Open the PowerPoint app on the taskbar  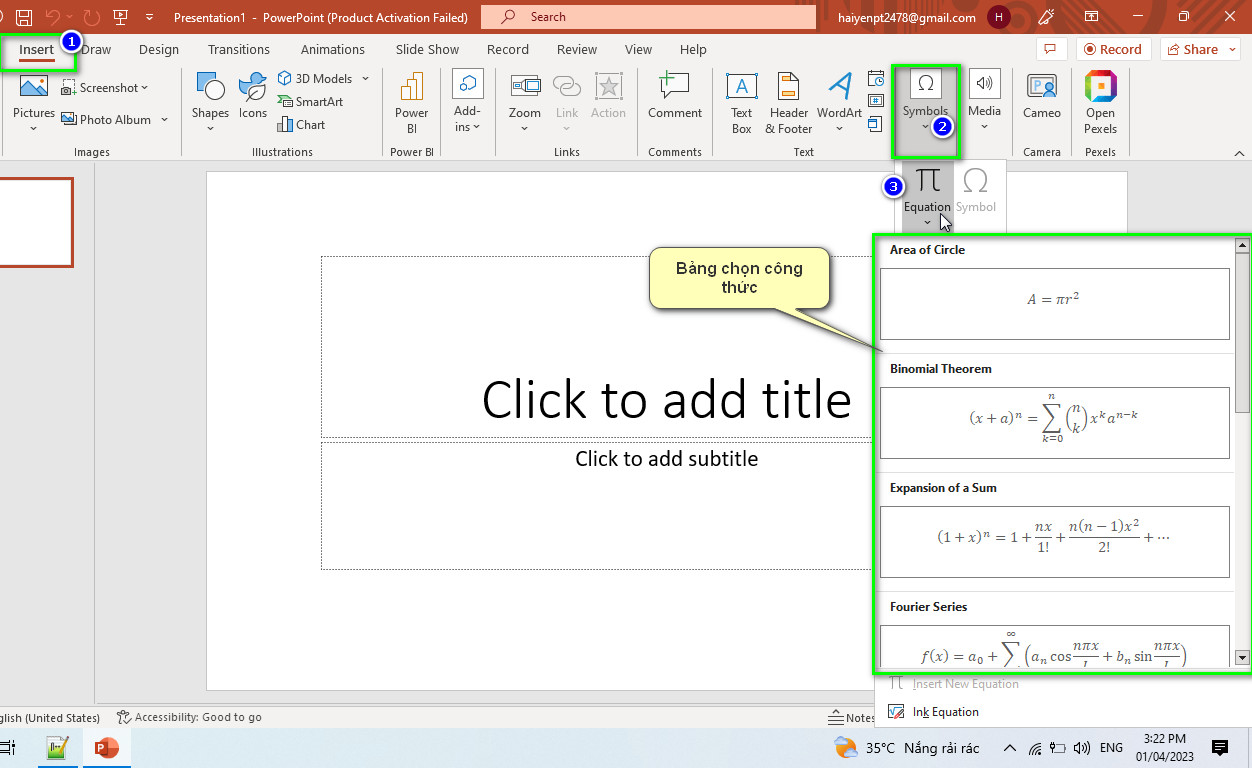click(105, 748)
